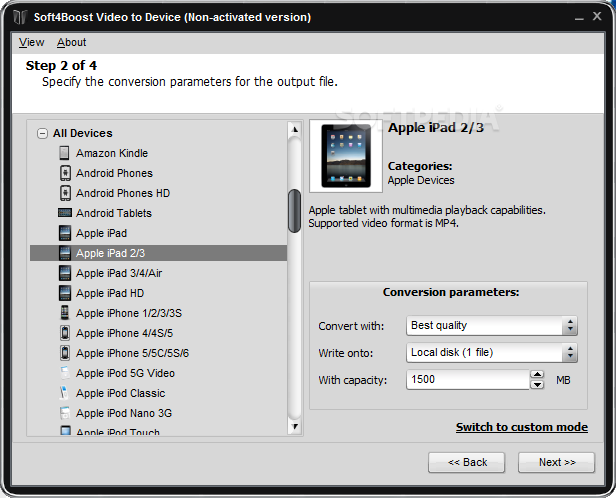Click the Apple iPod 5G Video icon
The height and width of the screenshot is (498, 616).
click(x=65, y=373)
